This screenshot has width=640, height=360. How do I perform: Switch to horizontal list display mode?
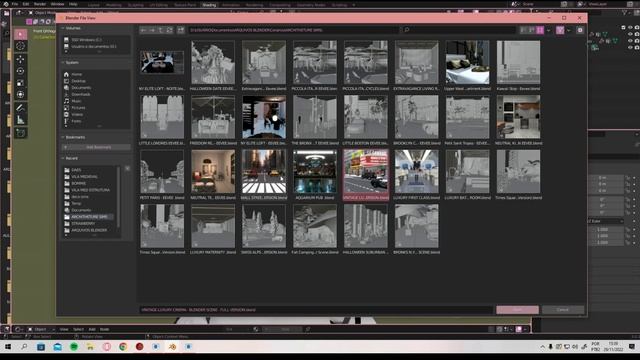(531, 30)
